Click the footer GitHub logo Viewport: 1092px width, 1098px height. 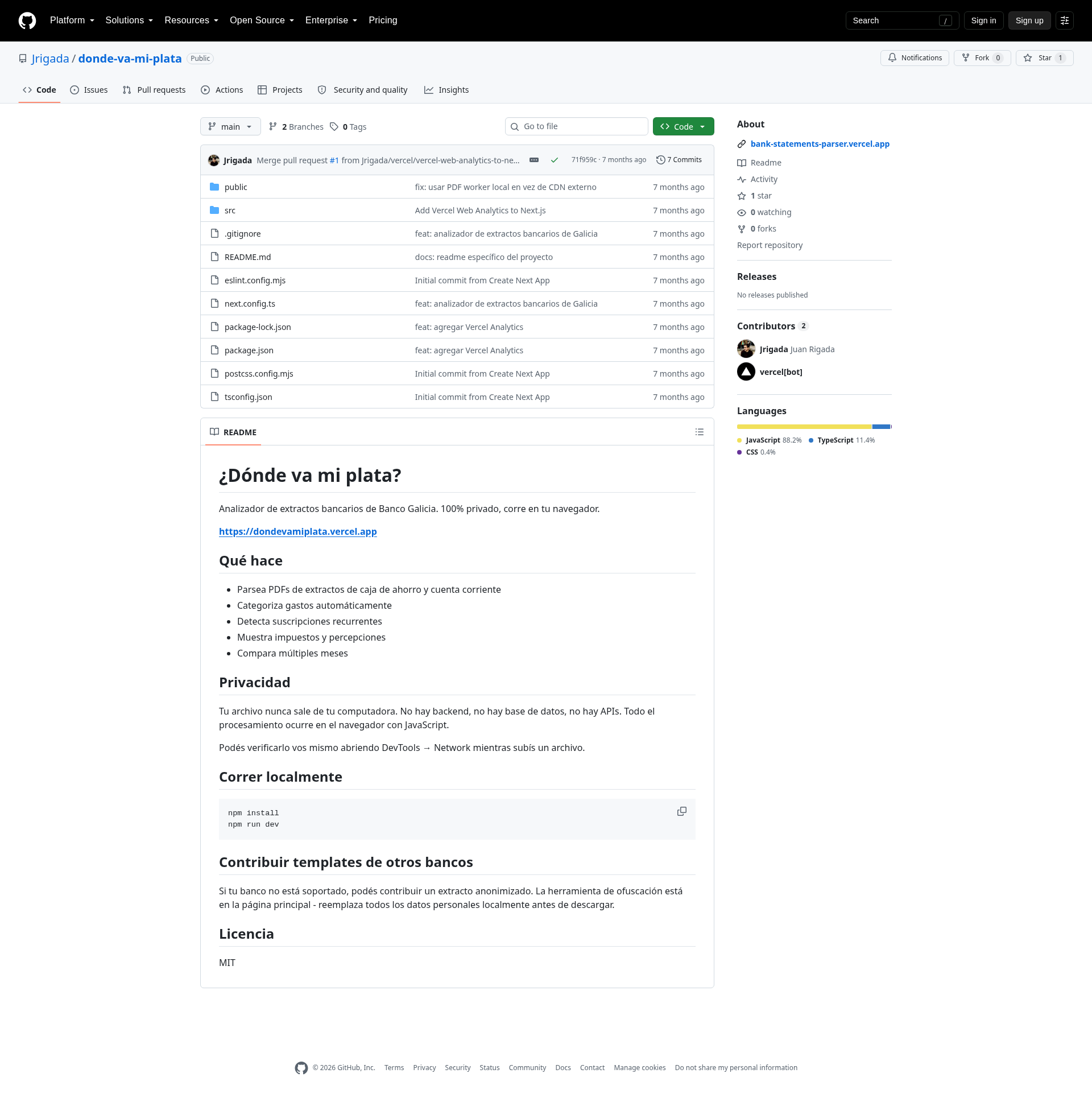click(x=301, y=1068)
